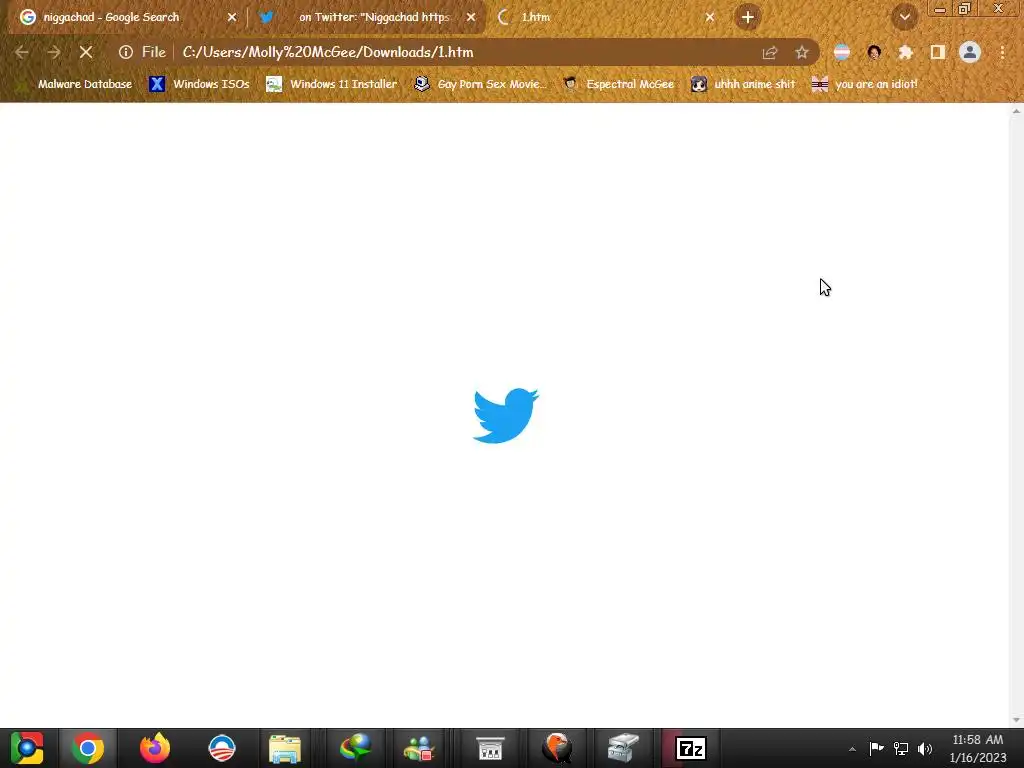This screenshot has height=768, width=1024.
Task: Open the profile avatar menu
Action: (970, 52)
